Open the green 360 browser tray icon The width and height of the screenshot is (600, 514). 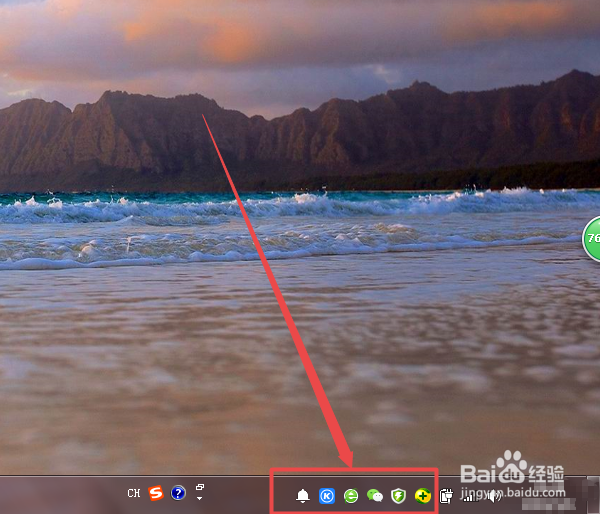tap(351, 496)
